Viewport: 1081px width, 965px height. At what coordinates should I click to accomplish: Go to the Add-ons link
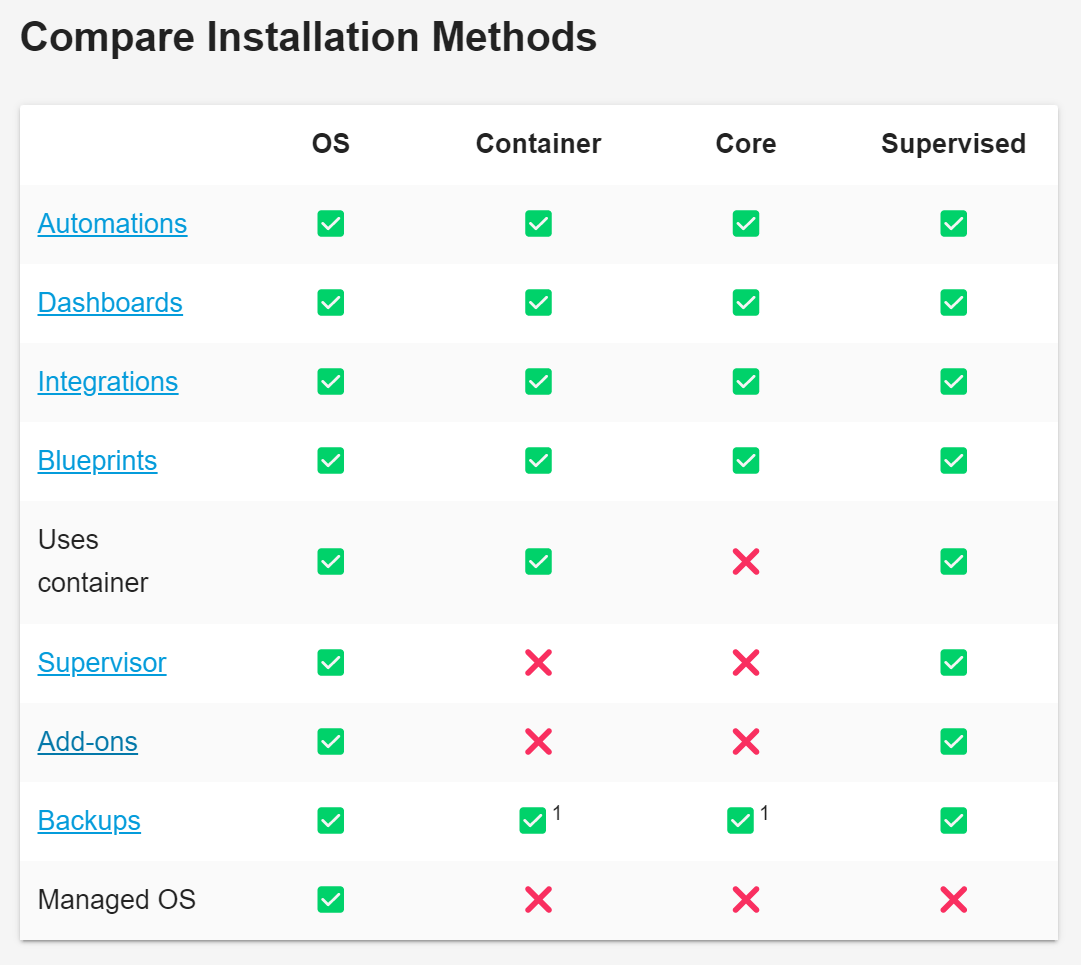pyautogui.click(x=88, y=742)
